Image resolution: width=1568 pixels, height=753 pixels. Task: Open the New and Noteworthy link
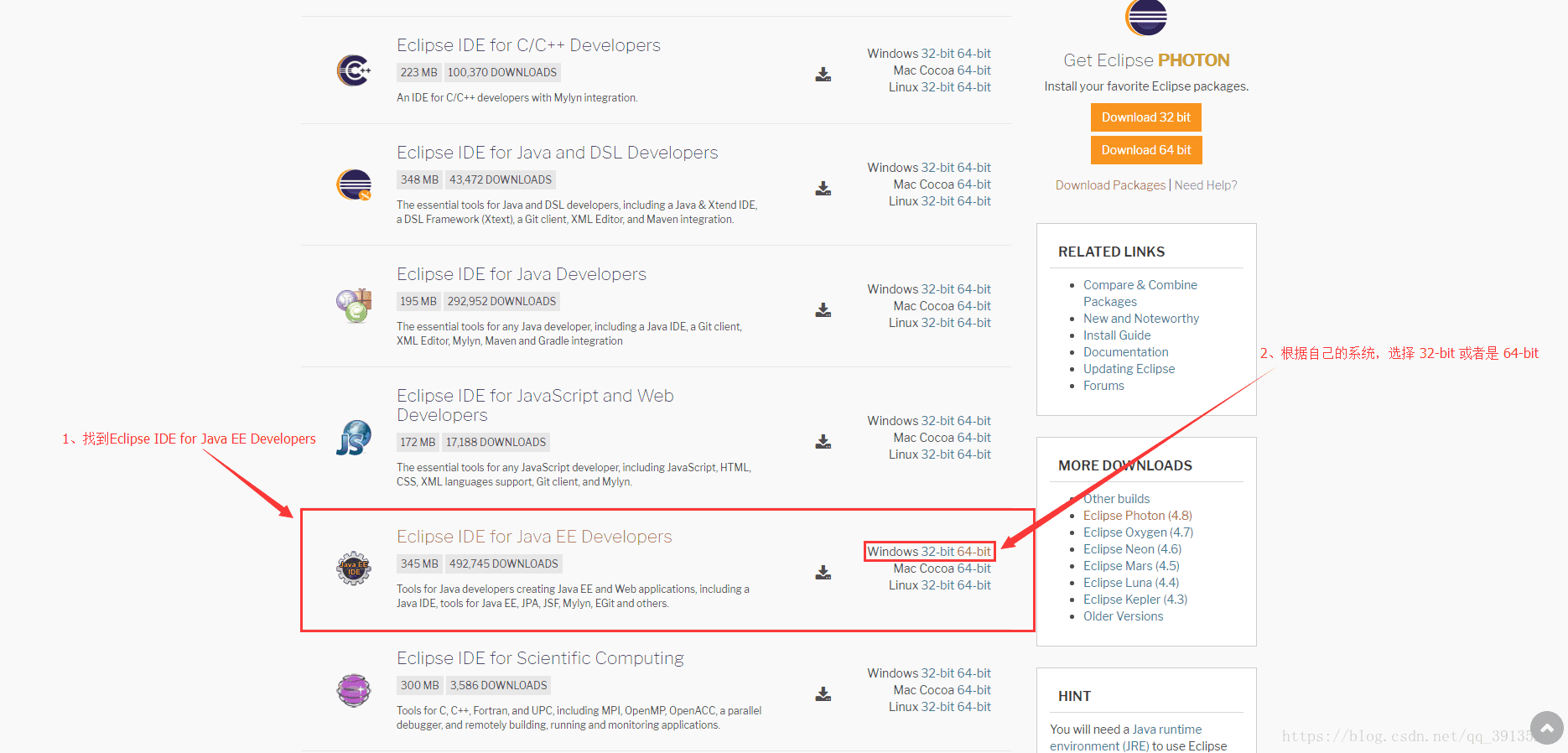point(1141,319)
